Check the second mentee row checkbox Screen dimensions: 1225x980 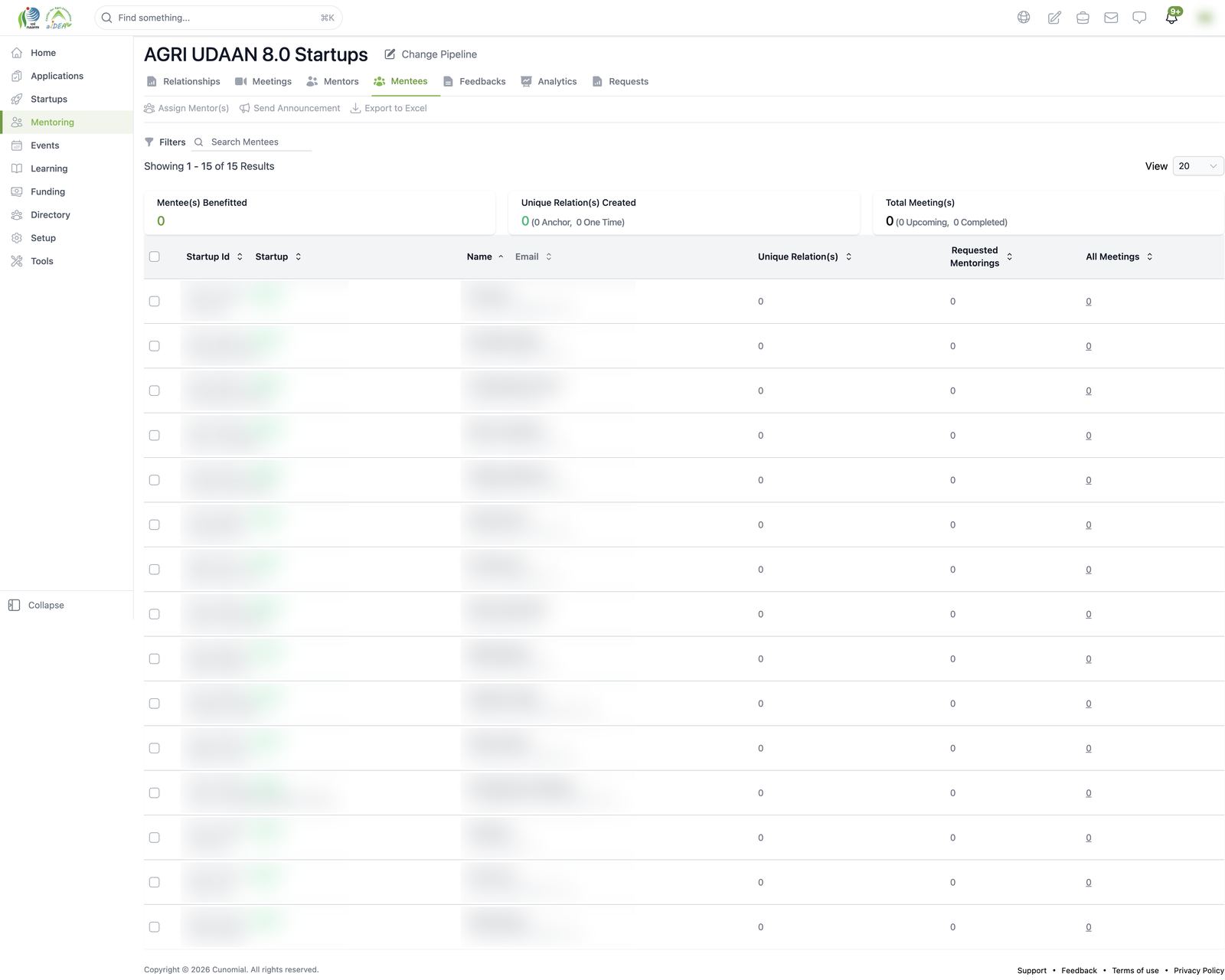pos(154,346)
